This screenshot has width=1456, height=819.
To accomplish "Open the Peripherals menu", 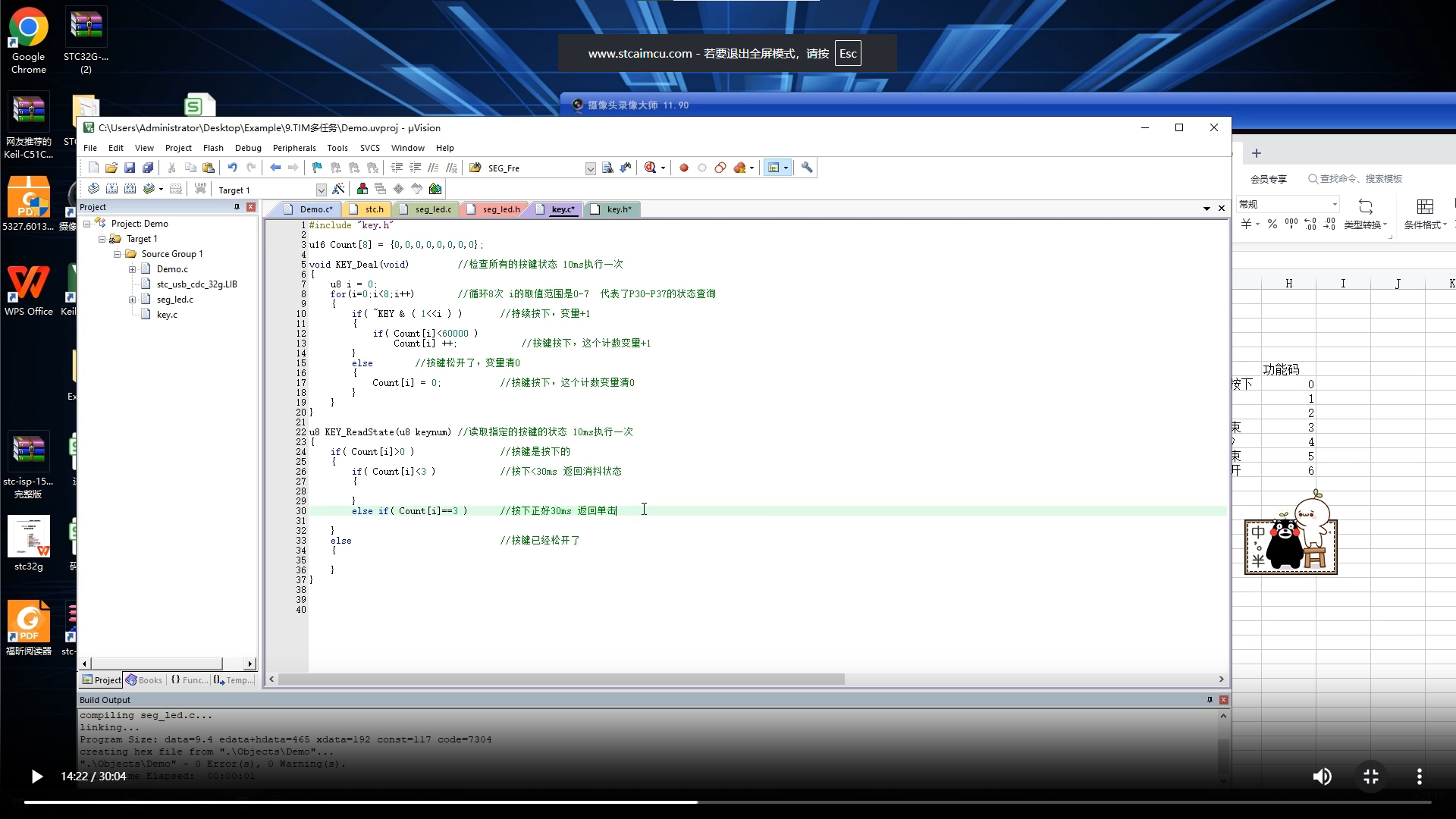I will pyautogui.click(x=294, y=148).
